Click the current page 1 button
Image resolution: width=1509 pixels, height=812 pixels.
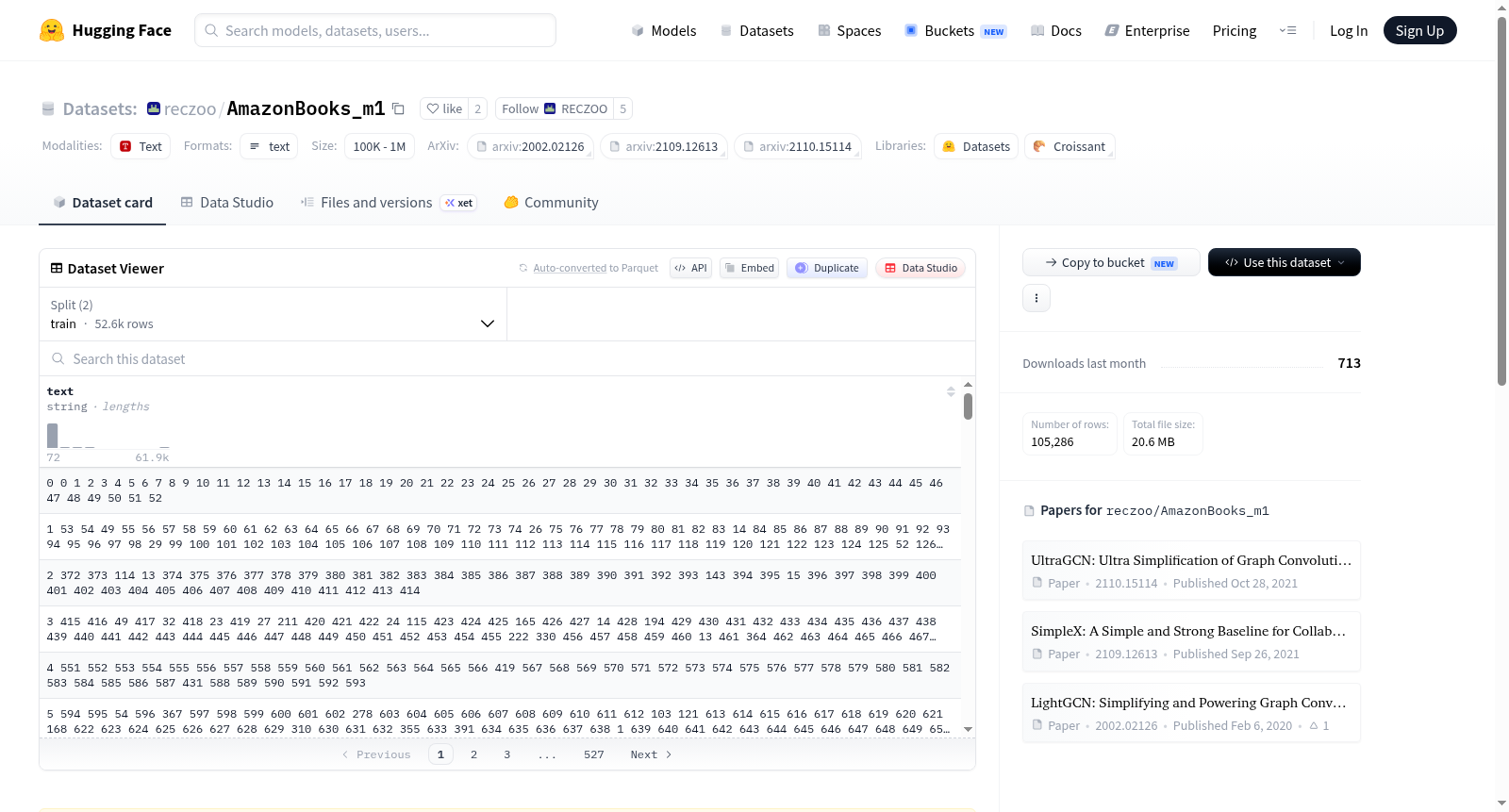pyautogui.click(x=440, y=754)
